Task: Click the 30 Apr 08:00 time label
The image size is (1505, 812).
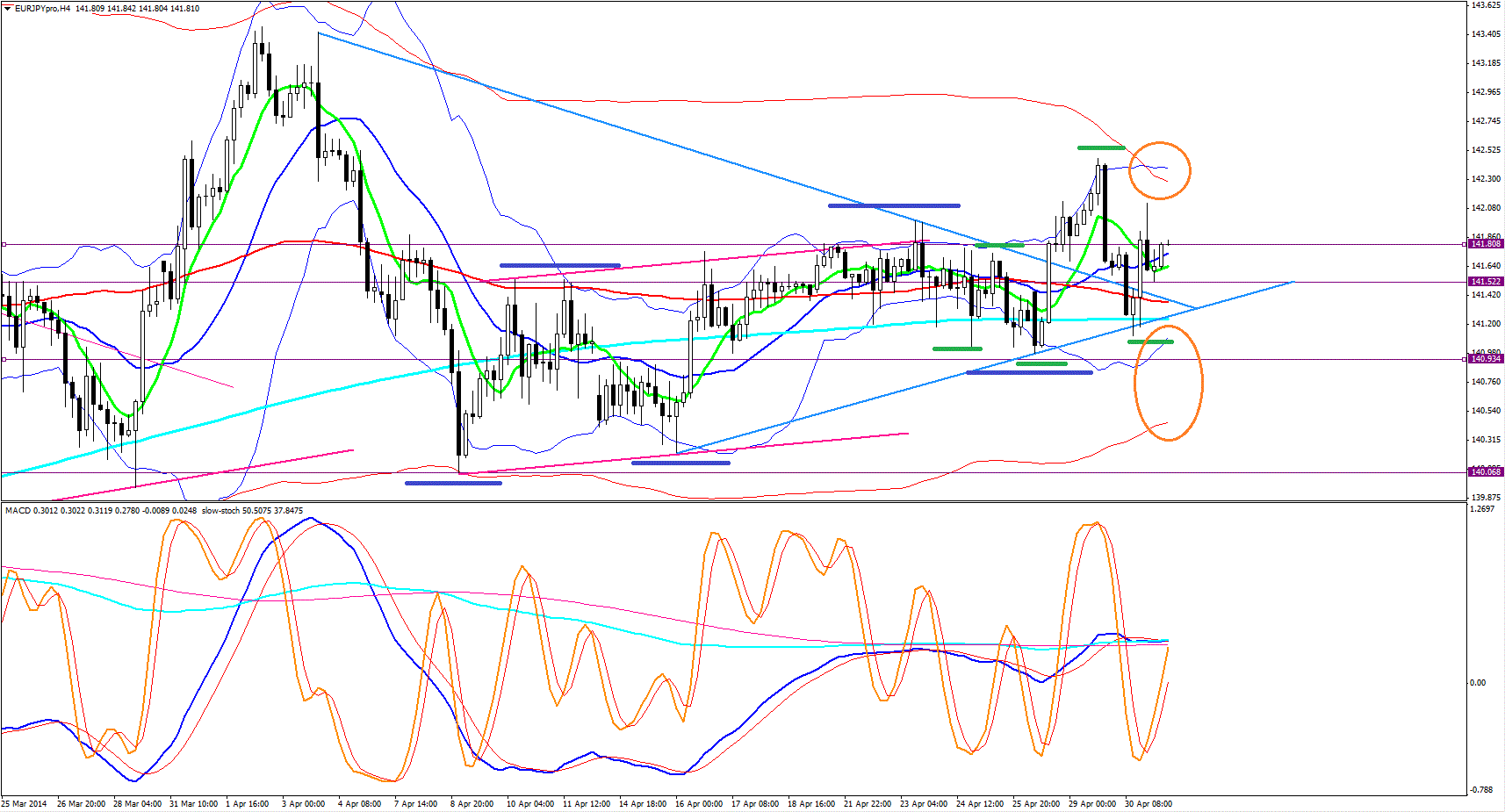Action: (1148, 804)
